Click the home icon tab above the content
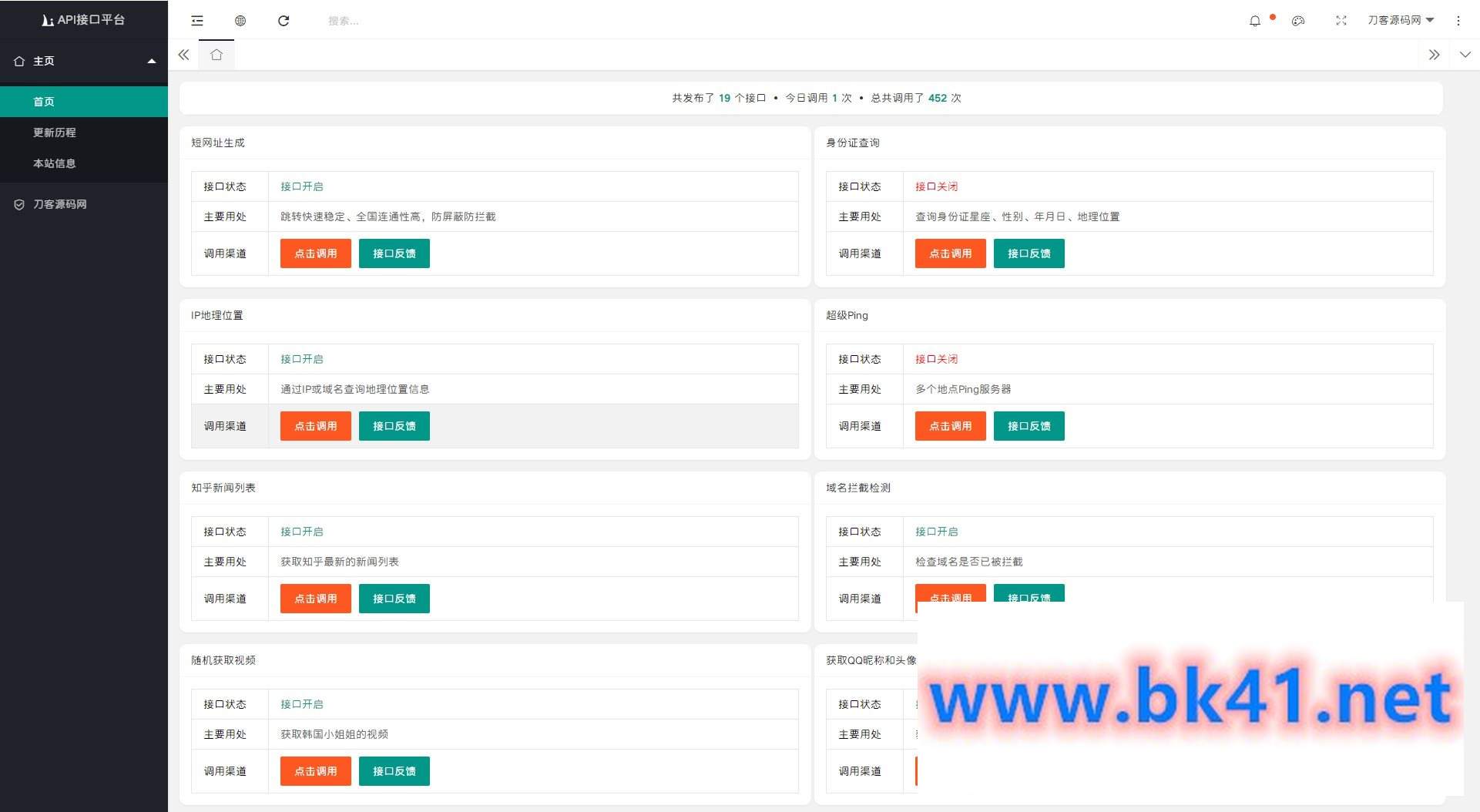Viewport: 1480px width, 812px height. (216, 55)
